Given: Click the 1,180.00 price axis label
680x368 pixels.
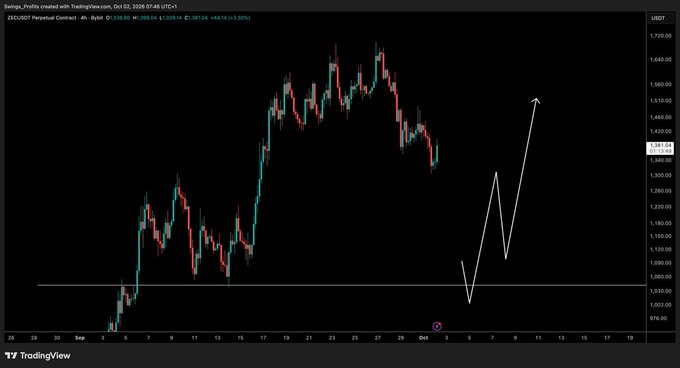Looking at the screenshot, I should click(x=660, y=223).
